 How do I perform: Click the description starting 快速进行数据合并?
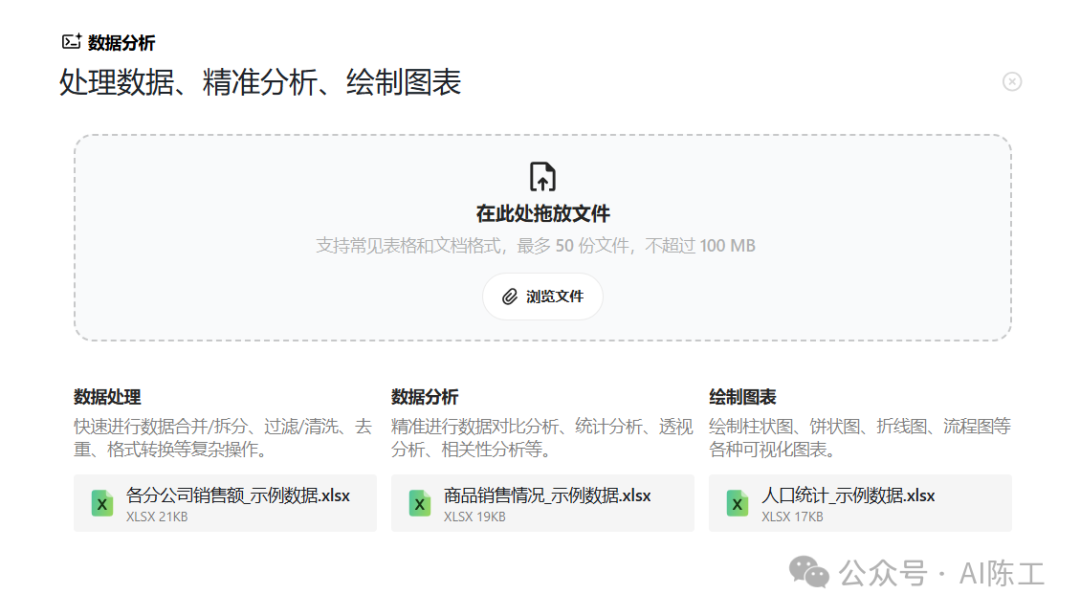click(222, 438)
